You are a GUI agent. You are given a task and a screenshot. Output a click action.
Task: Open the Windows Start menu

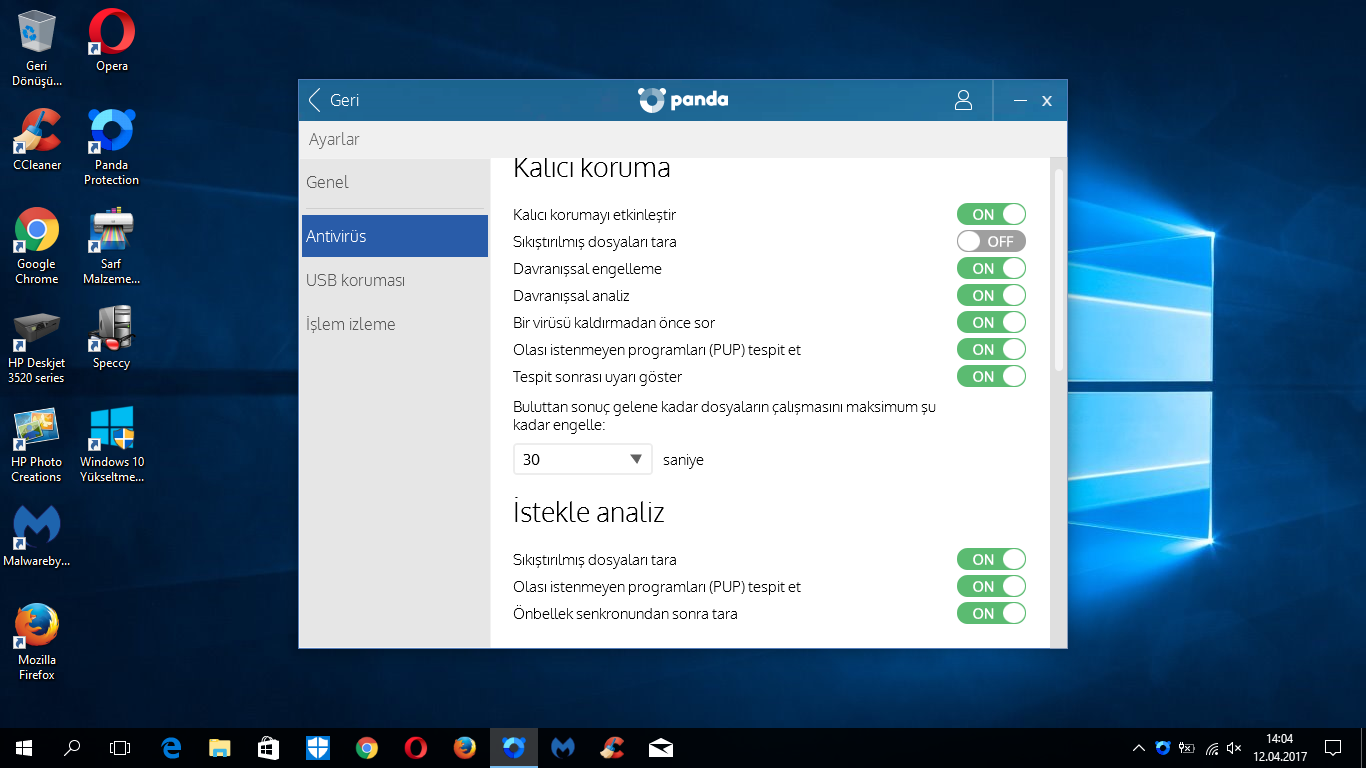pos(24,747)
